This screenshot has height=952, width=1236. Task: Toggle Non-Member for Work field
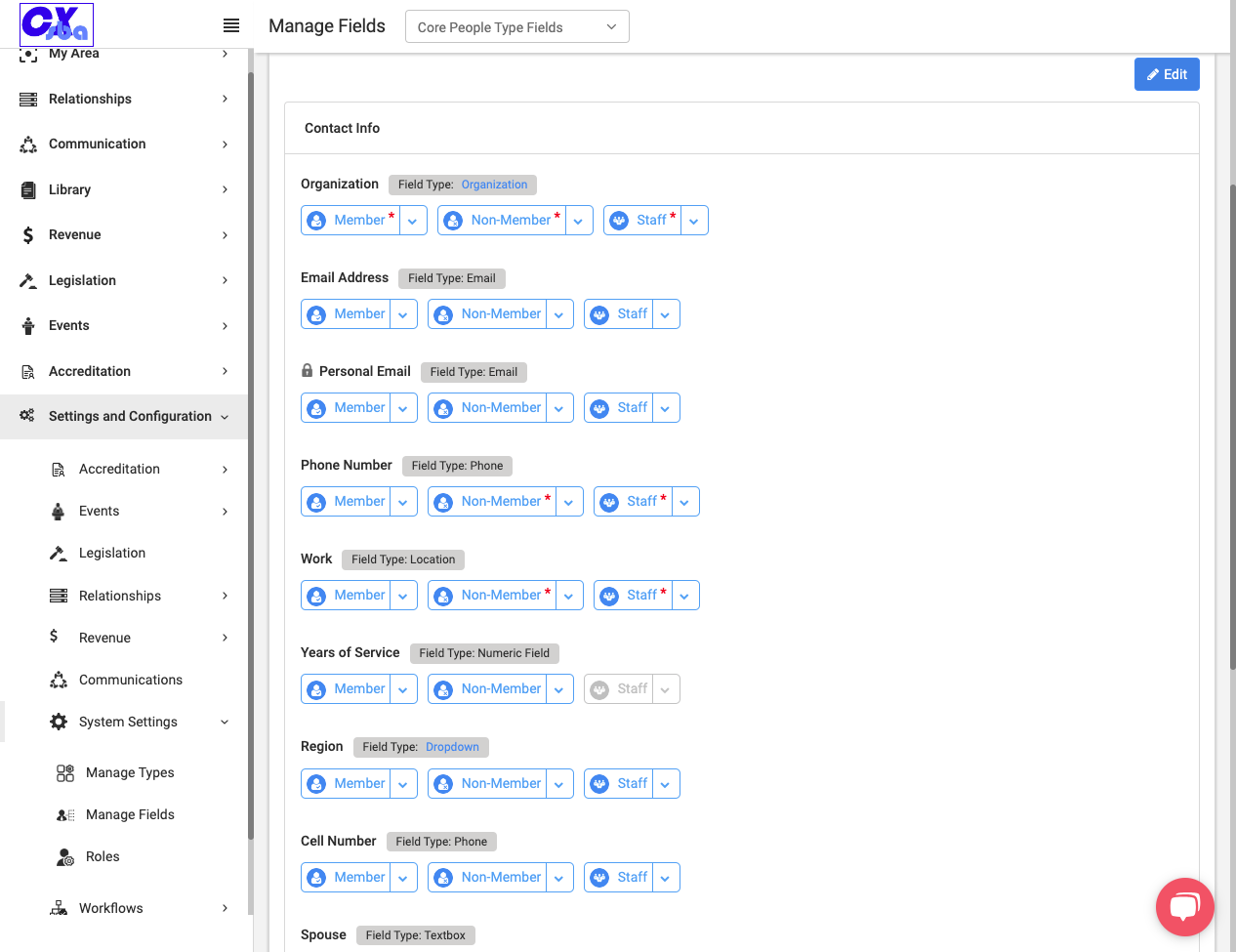coord(493,596)
